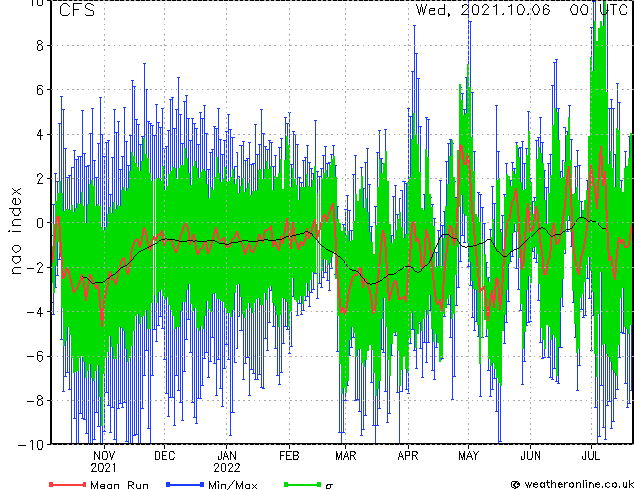Click the y-axis value -10

tap(31, 445)
